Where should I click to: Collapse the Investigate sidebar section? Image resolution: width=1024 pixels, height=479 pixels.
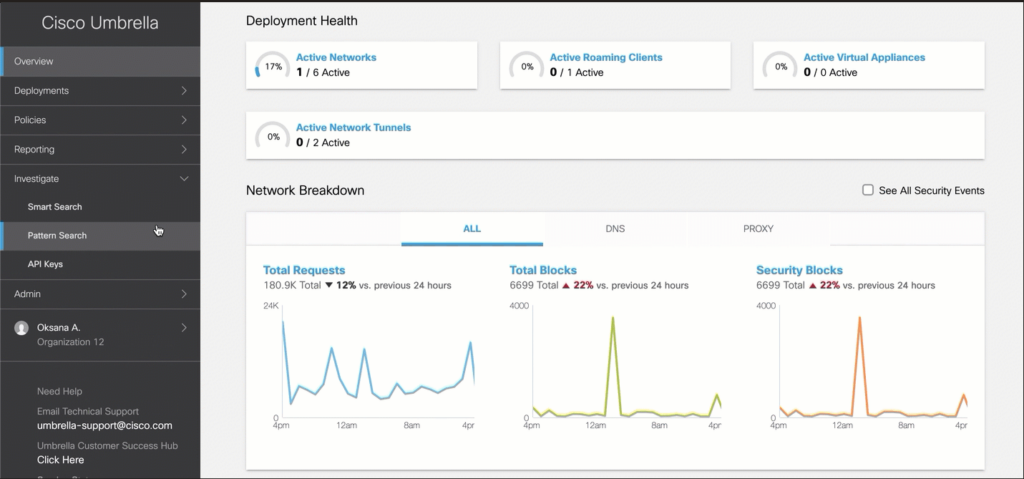click(100, 179)
